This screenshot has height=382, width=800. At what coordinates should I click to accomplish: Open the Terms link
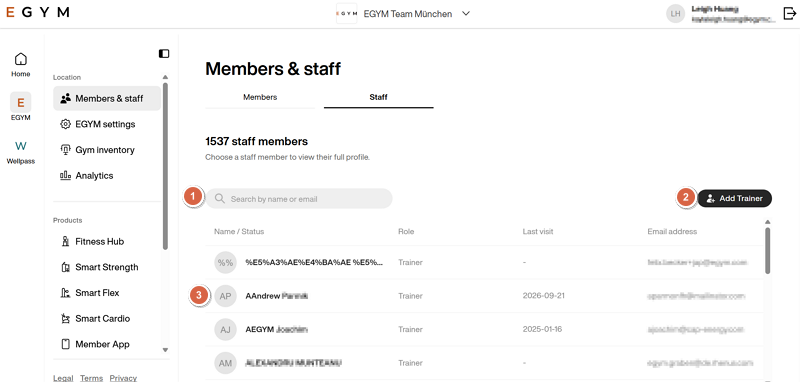point(91,378)
